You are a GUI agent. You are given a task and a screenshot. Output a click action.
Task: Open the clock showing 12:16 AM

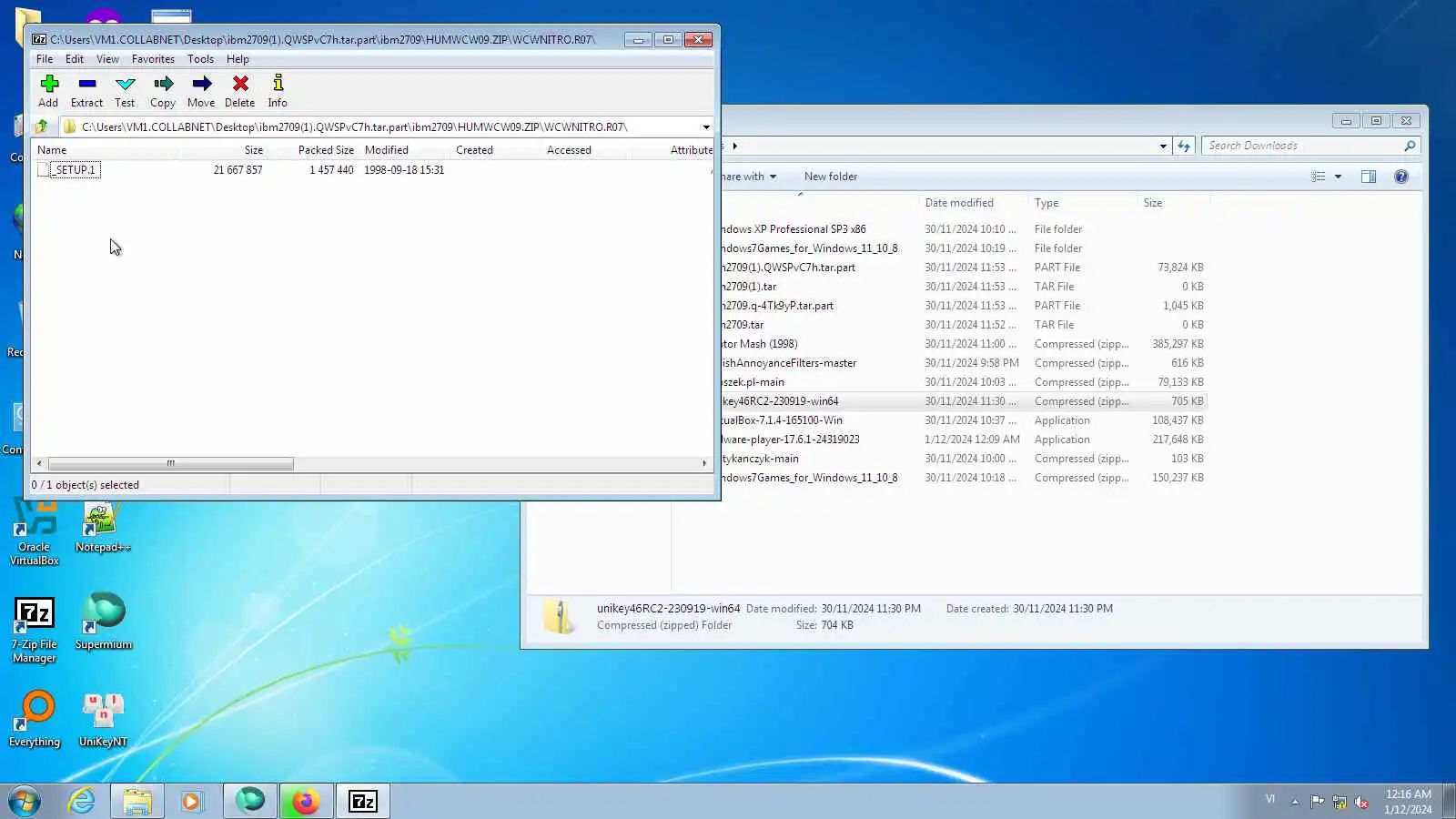(x=1408, y=802)
